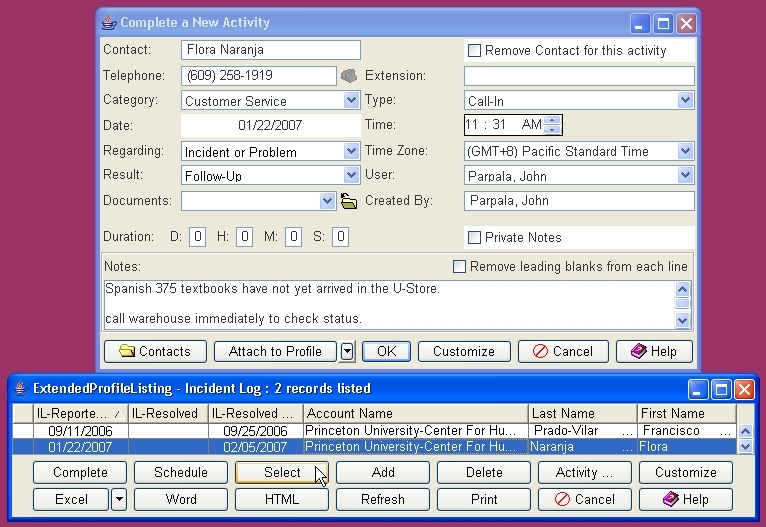Open the Category dropdown
This screenshot has height=527, width=766.
point(351,101)
